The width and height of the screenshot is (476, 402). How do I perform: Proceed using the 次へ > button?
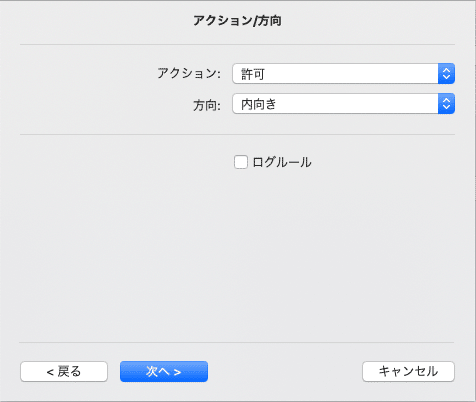(x=164, y=371)
